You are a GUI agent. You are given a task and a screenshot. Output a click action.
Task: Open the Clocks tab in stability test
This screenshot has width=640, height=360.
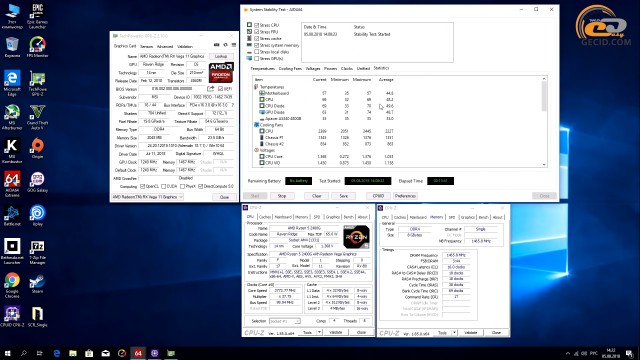pos(347,69)
